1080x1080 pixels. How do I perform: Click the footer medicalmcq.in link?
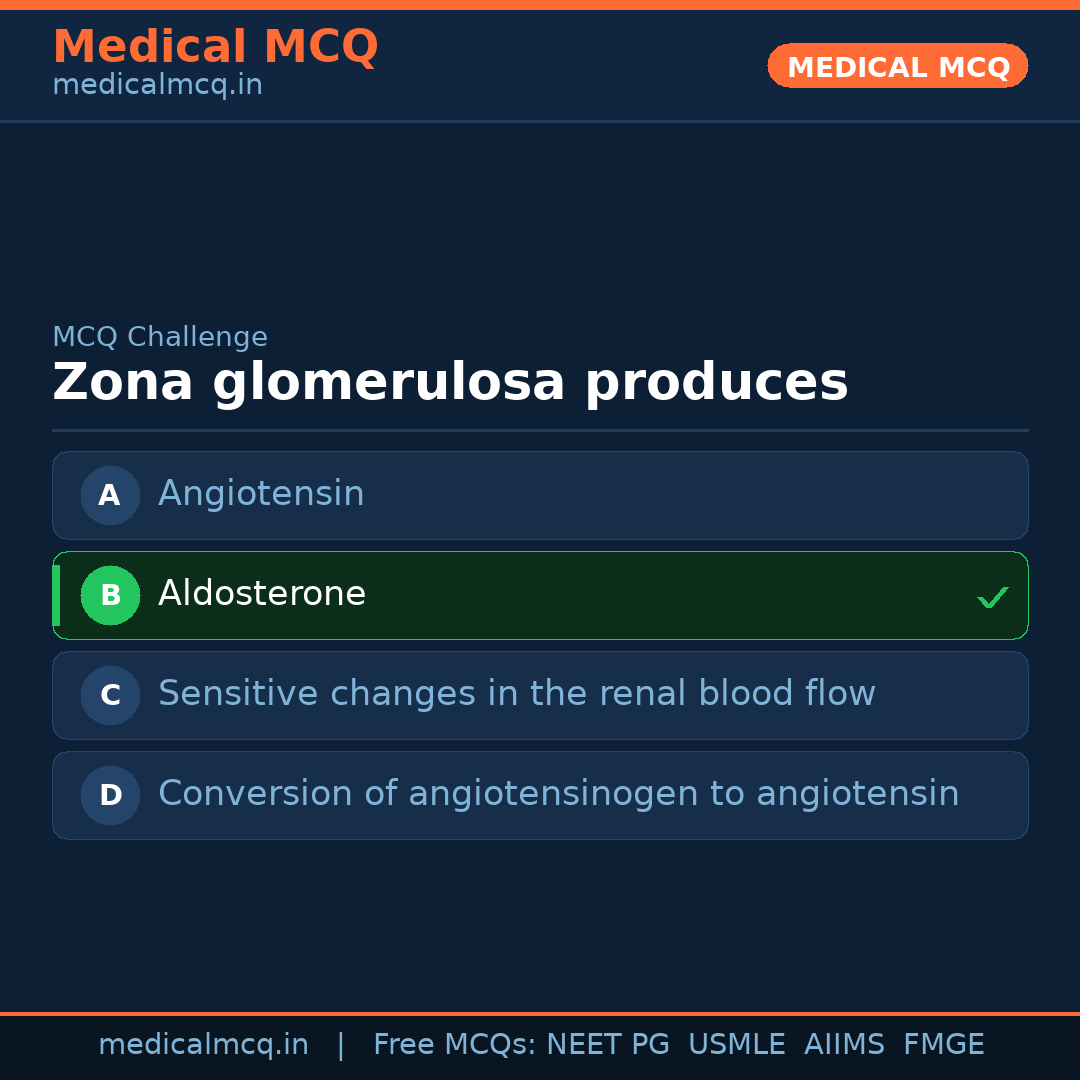click(203, 1045)
